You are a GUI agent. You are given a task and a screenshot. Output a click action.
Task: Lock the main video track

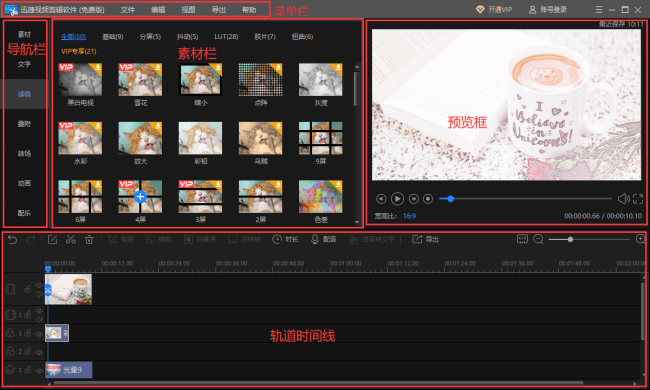tap(27, 289)
